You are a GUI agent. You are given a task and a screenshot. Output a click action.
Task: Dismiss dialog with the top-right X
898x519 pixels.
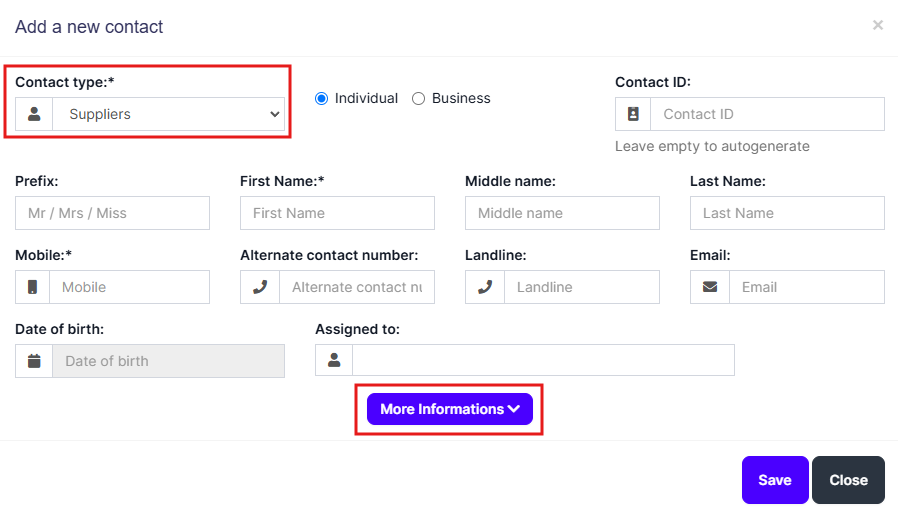point(877,25)
